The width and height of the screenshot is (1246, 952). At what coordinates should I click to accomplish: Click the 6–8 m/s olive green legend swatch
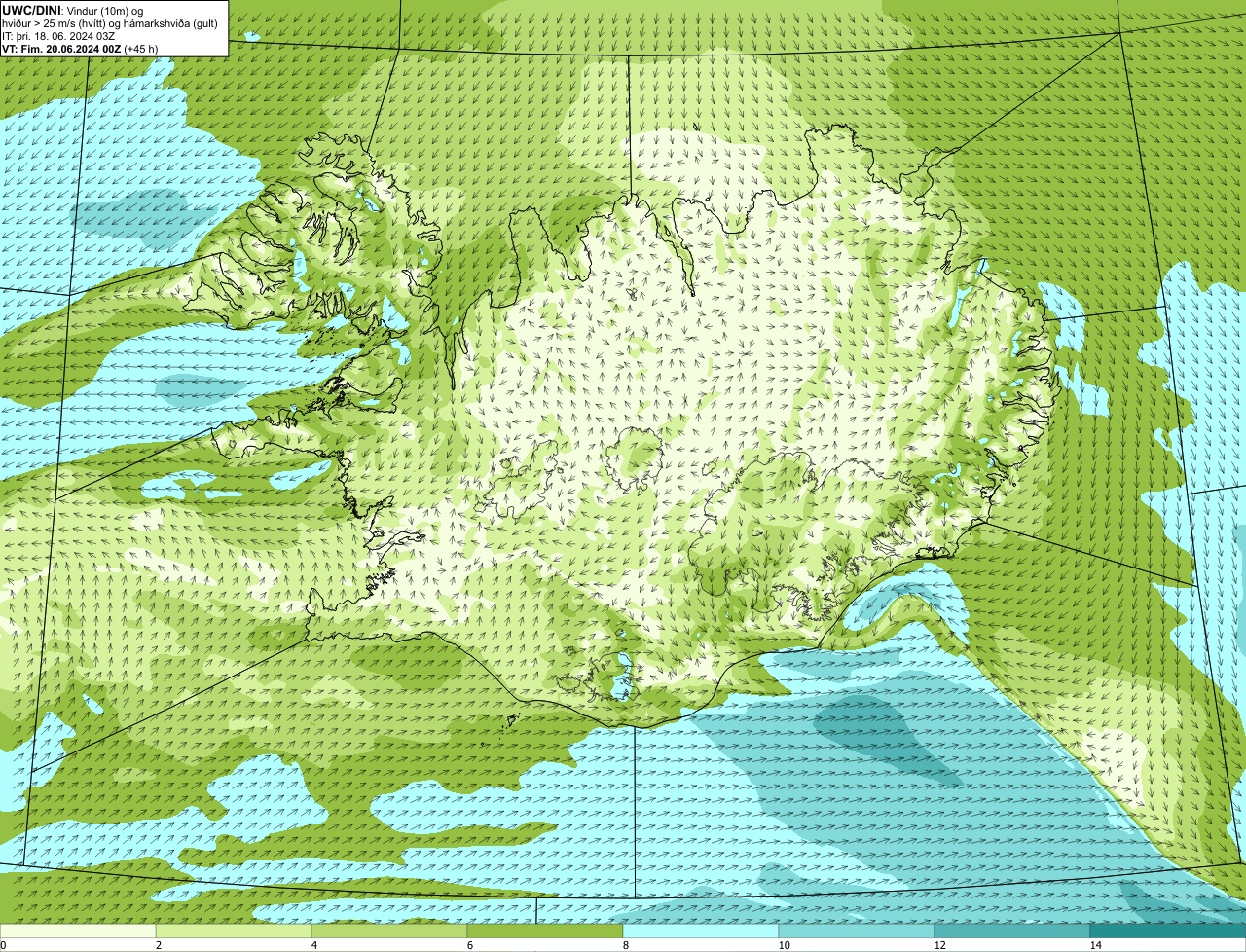tap(545, 931)
